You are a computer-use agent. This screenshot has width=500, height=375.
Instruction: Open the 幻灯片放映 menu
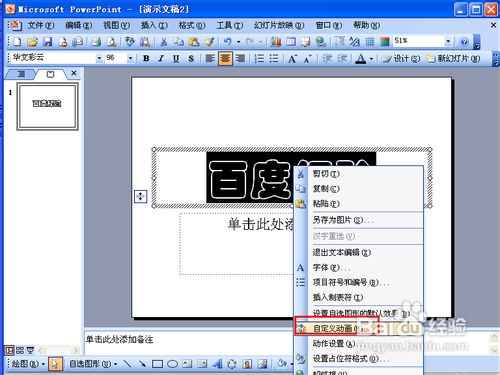[x=279, y=25]
